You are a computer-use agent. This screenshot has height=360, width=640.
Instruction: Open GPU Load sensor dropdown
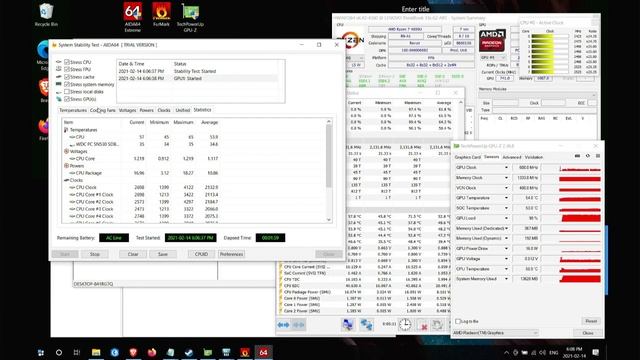click(x=506, y=218)
